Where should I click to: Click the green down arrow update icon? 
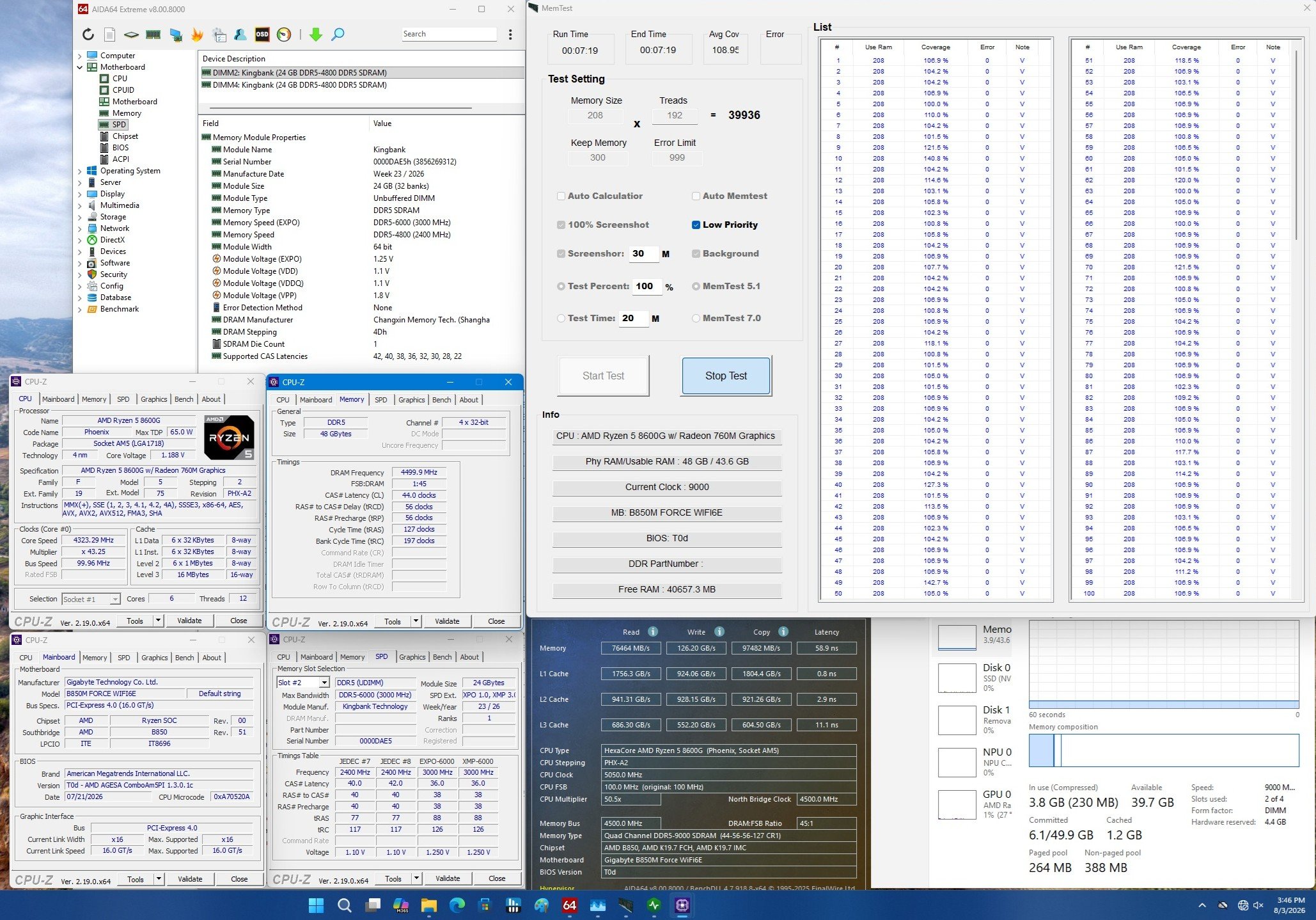pyautogui.click(x=316, y=35)
